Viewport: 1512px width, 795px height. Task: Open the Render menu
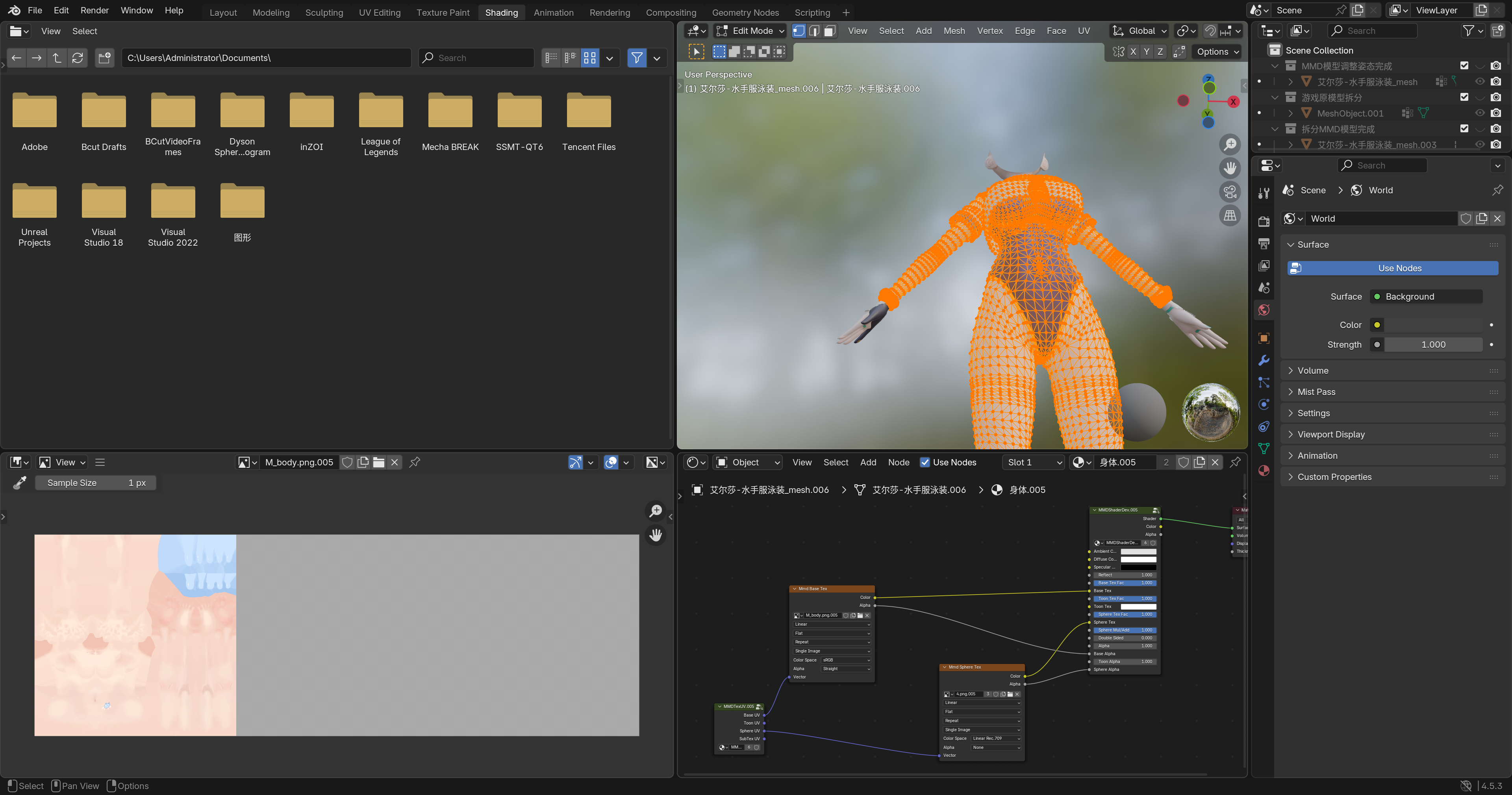(94, 11)
